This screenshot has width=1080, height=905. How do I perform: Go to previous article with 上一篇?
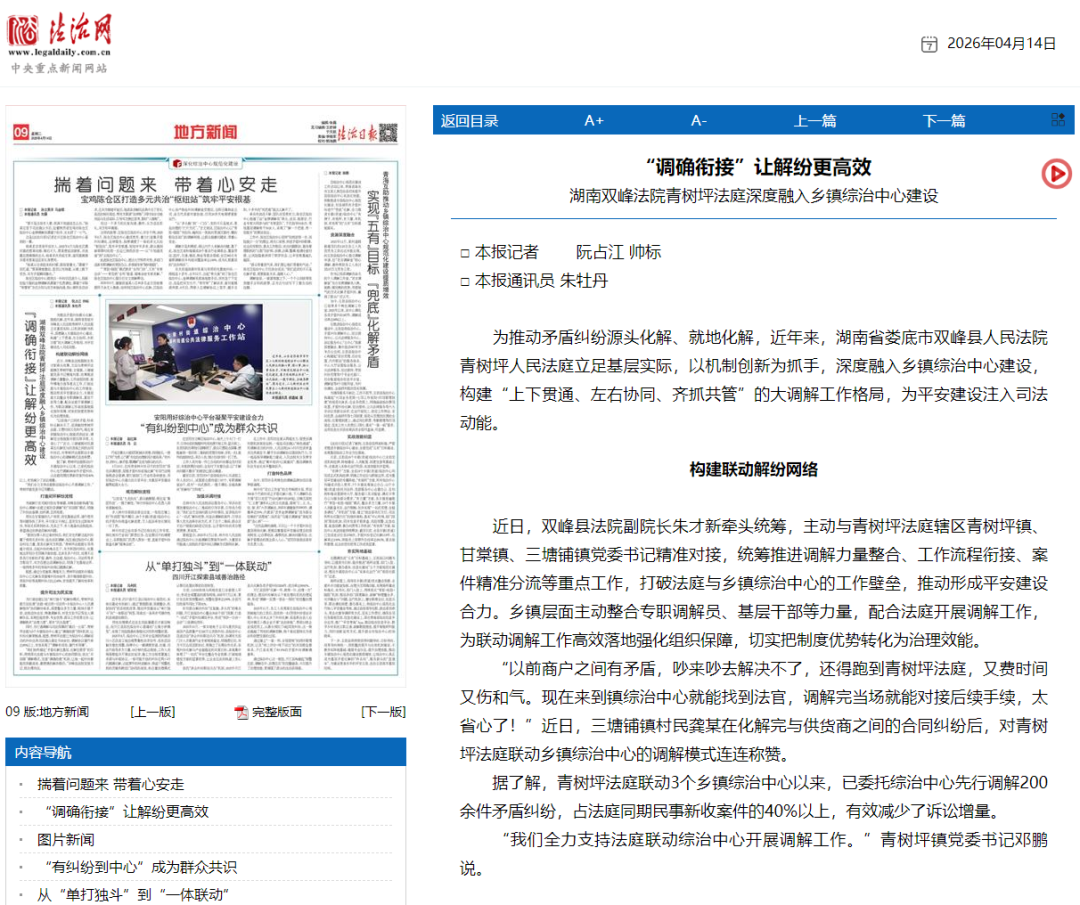point(815,121)
